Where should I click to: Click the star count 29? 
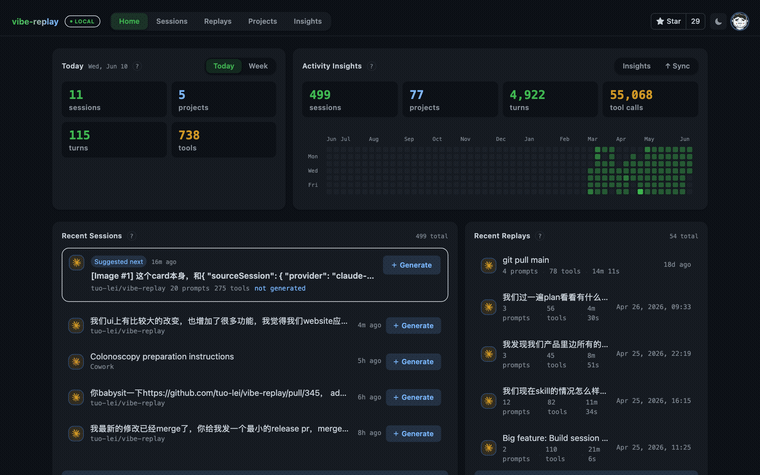[696, 21]
